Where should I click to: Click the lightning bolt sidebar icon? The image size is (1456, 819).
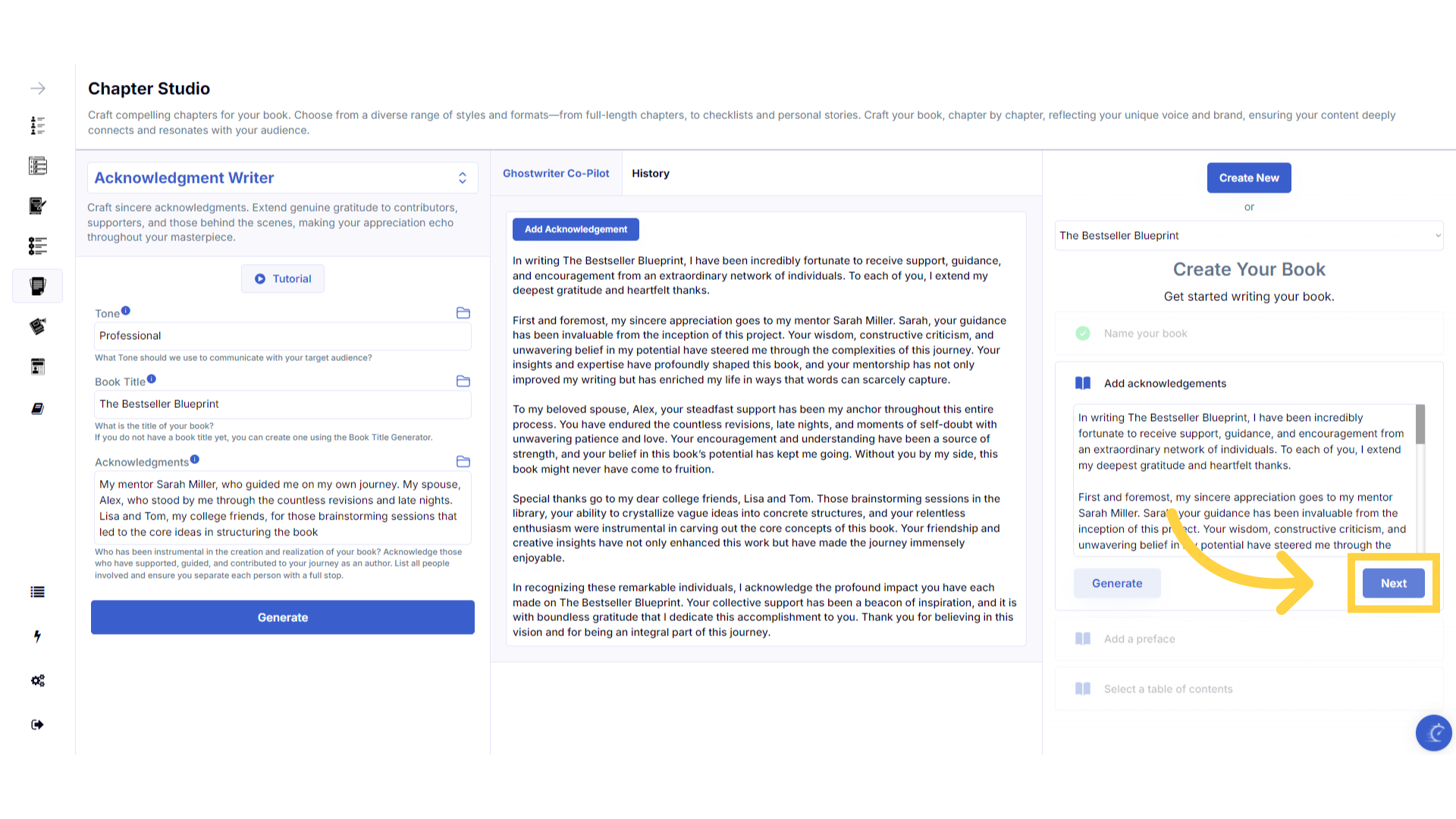click(x=37, y=636)
